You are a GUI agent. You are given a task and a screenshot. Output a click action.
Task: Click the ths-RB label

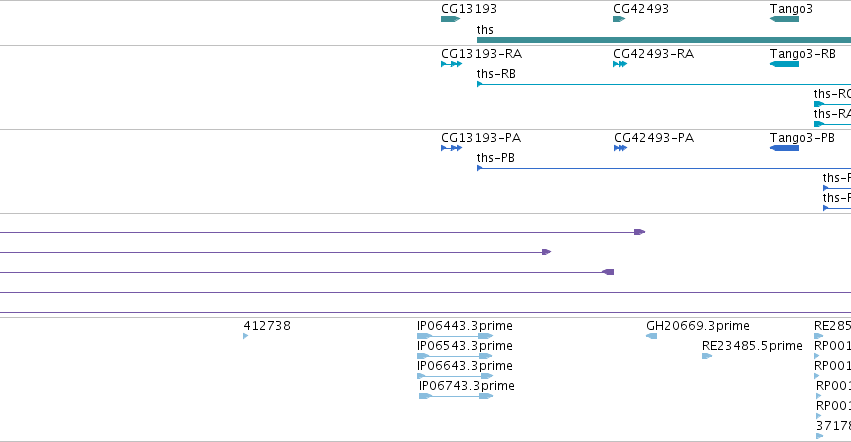(496, 74)
